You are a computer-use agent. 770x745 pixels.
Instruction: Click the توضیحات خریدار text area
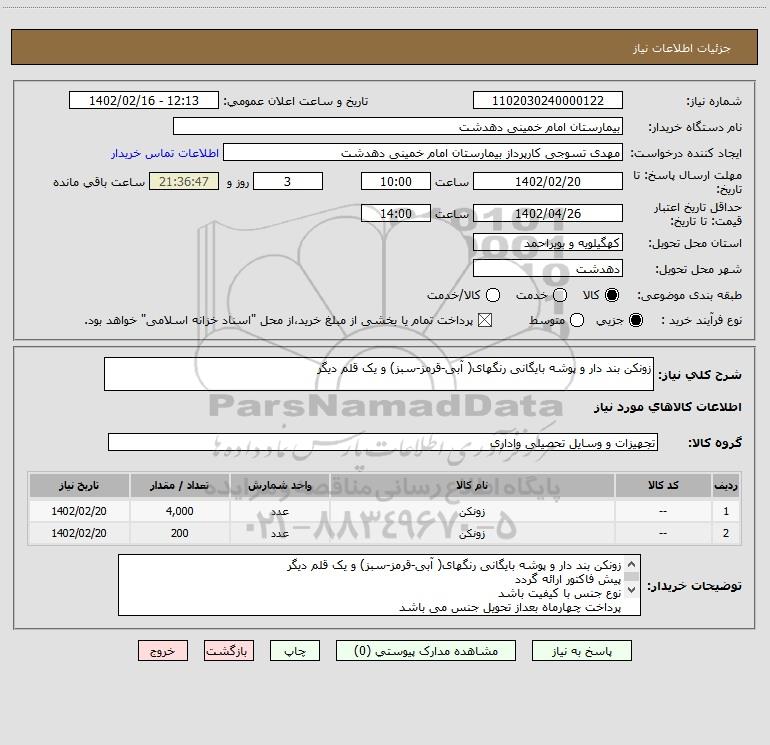click(x=379, y=585)
